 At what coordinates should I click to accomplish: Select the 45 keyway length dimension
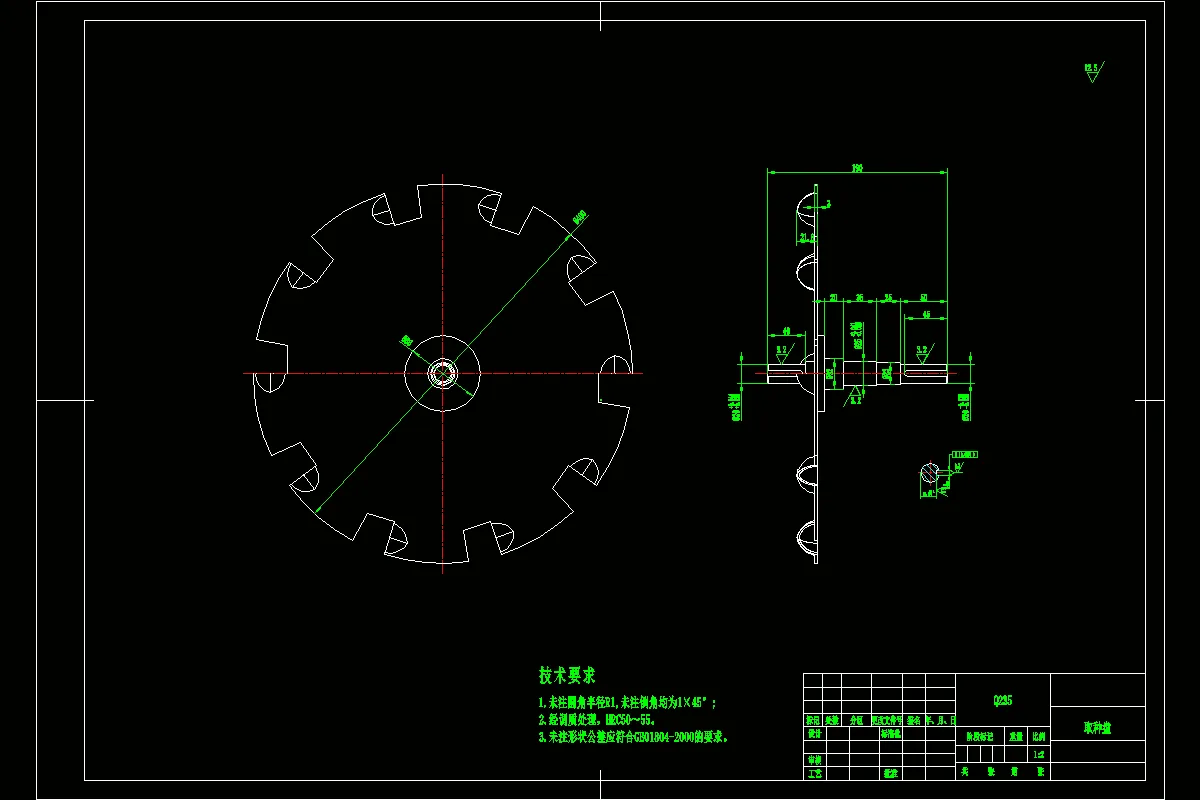pyautogui.click(x=926, y=314)
